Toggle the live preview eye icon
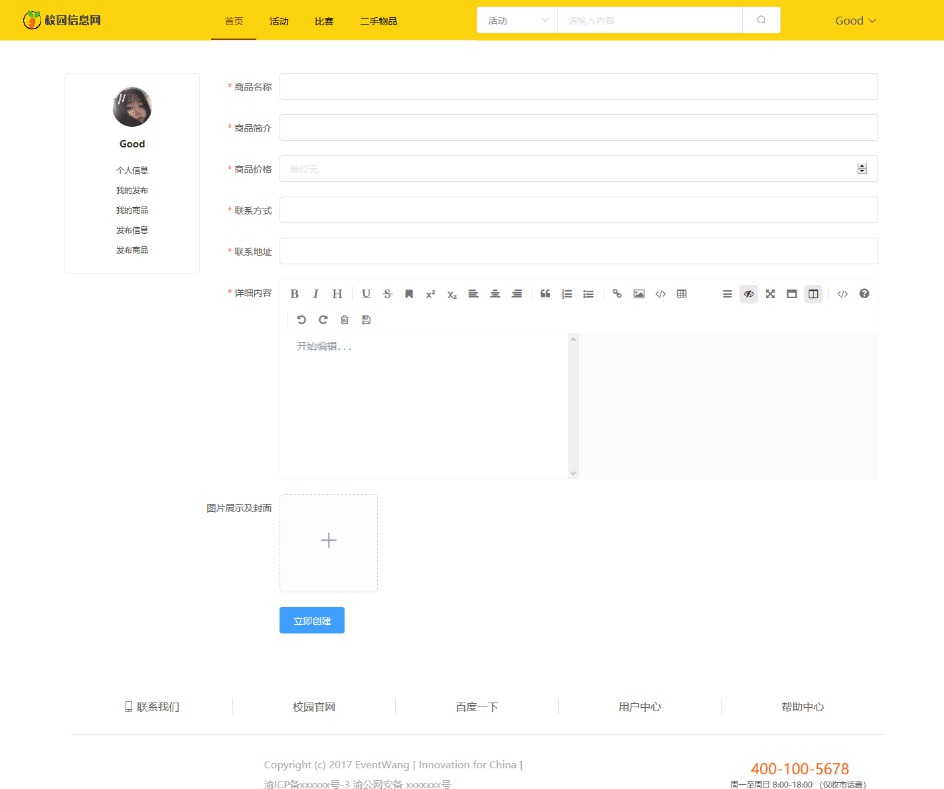The image size is (944, 789). pyautogui.click(x=749, y=293)
